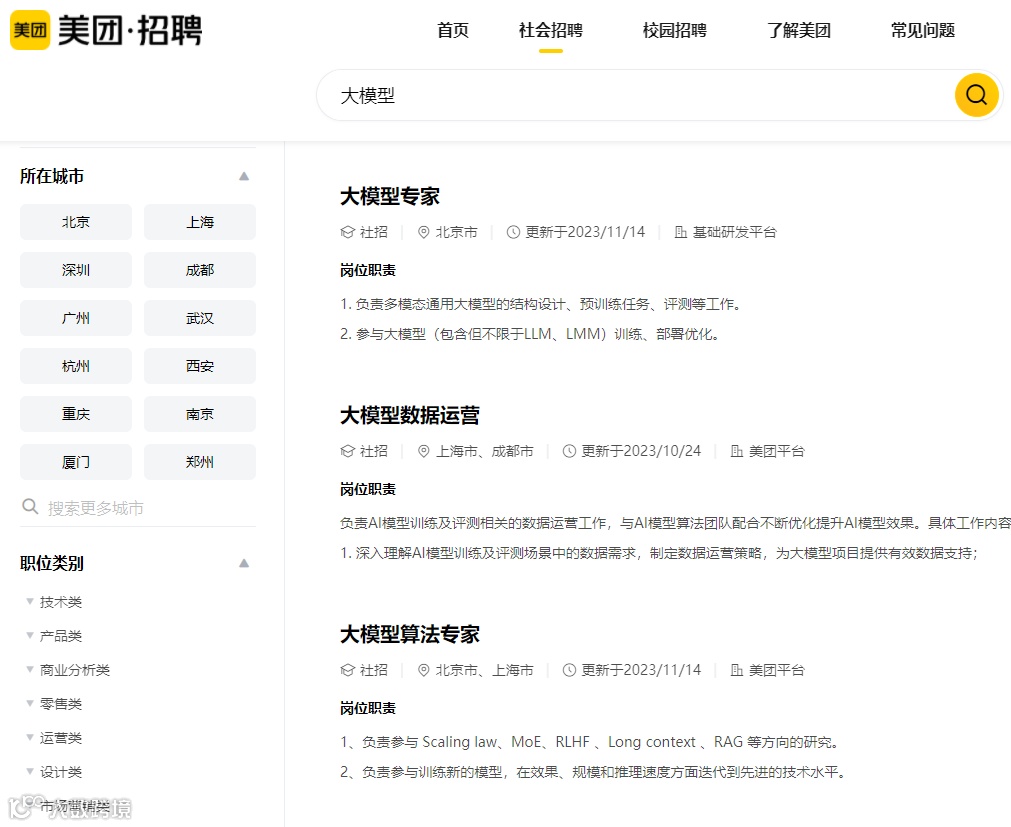This screenshot has width=1011, height=827.
Task: Open the 常见问题 nav tab
Action: (x=923, y=30)
